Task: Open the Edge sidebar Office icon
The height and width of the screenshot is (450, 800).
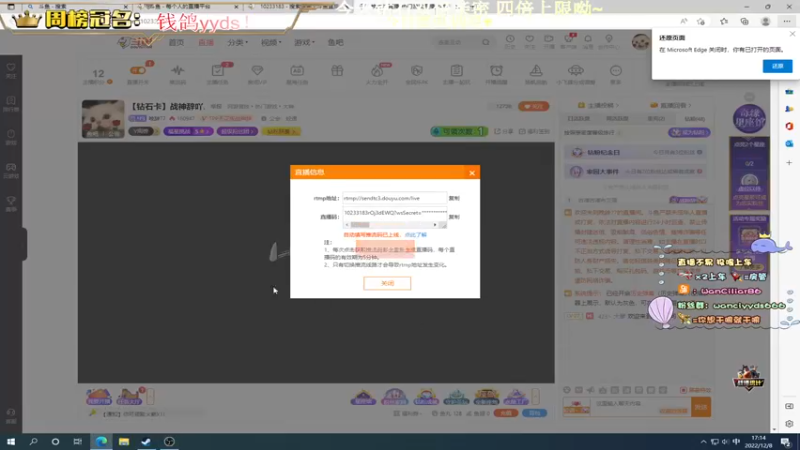Action: click(789, 126)
